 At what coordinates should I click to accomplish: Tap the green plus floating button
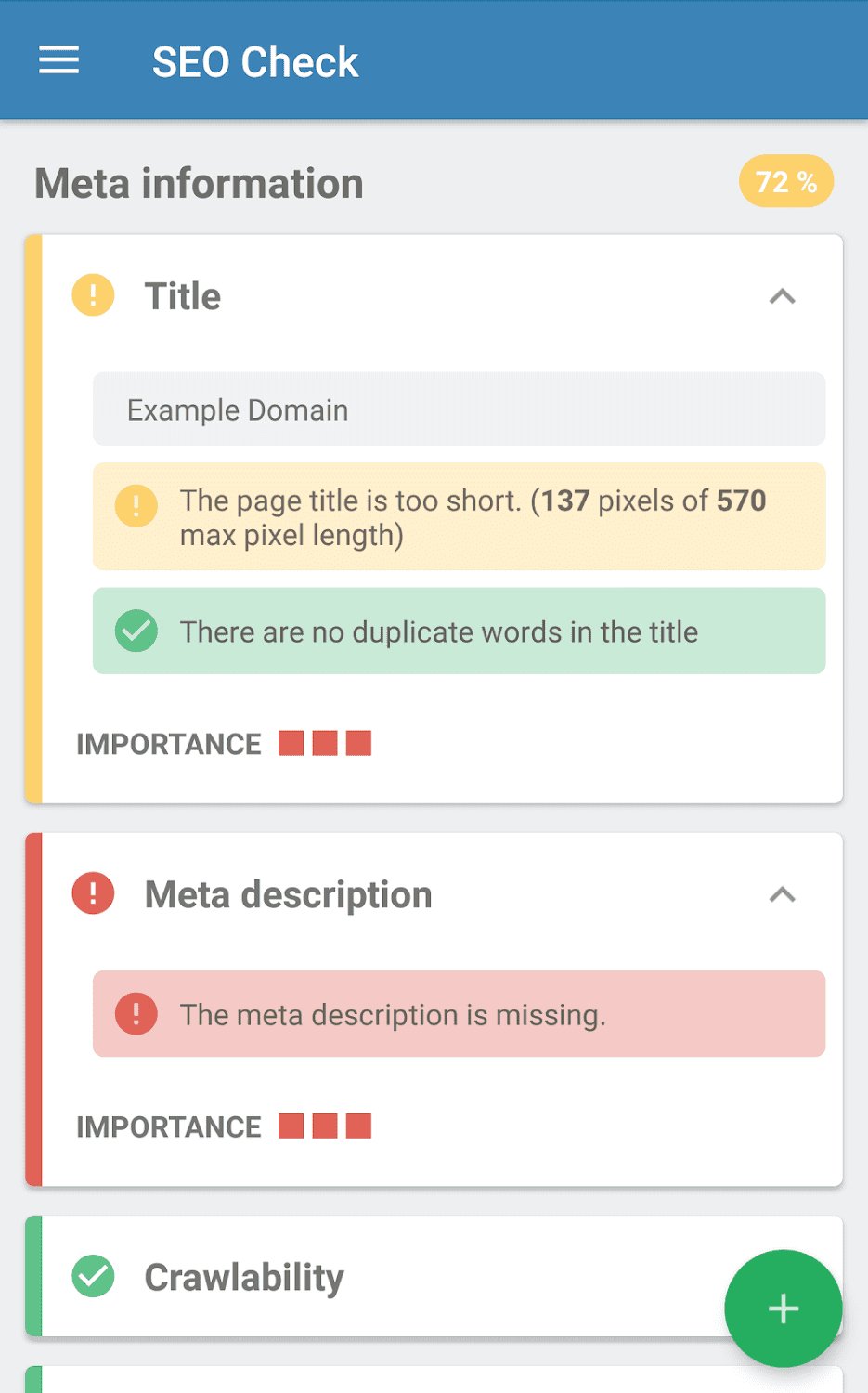point(783,1308)
